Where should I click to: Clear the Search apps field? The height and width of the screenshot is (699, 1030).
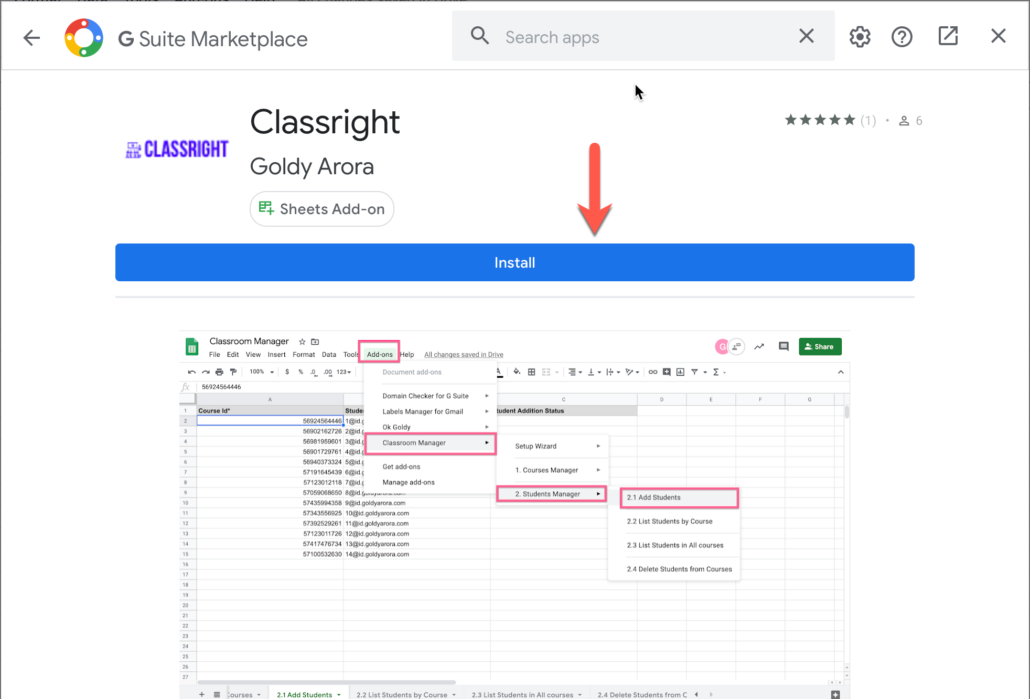pos(806,36)
